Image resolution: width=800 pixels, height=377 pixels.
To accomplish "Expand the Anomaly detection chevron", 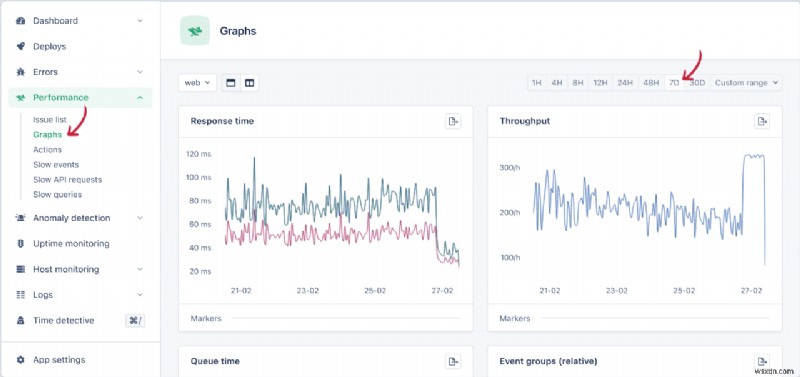I will [x=140, y=218].
